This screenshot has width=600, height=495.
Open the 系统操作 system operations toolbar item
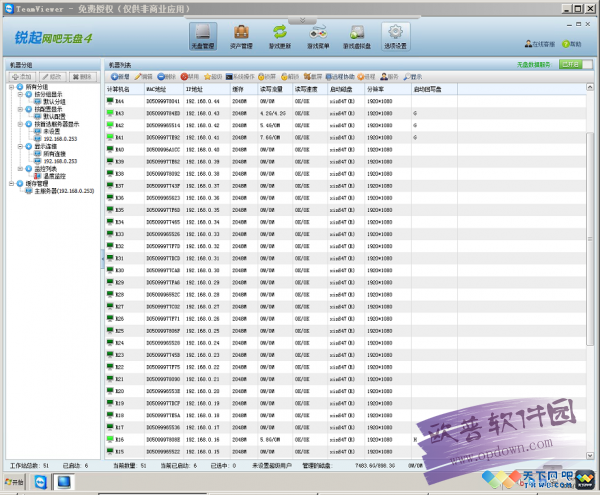click(x=240, y=77)
